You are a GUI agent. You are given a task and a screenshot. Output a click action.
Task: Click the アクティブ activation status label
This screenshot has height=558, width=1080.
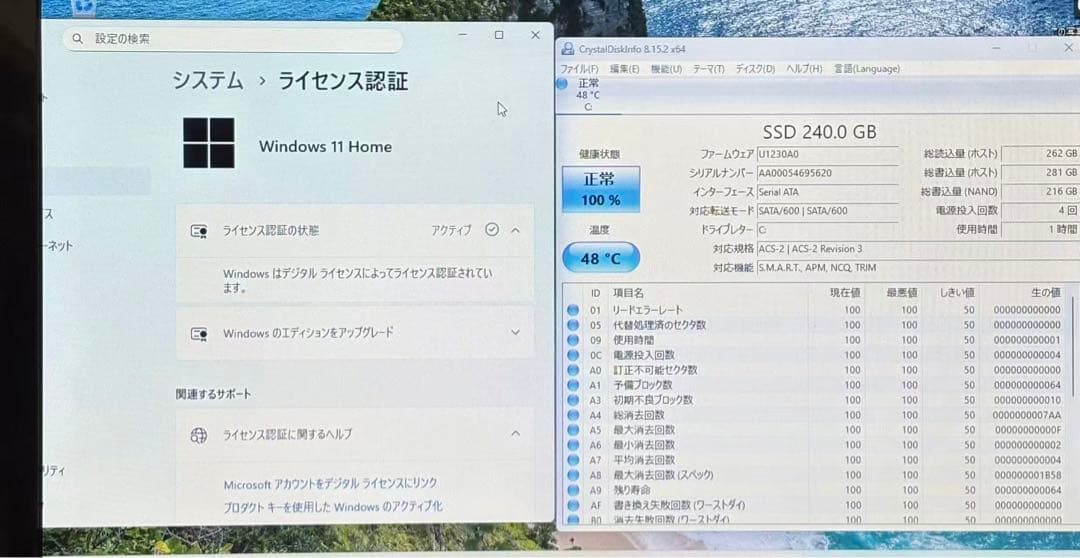(451, 230)
